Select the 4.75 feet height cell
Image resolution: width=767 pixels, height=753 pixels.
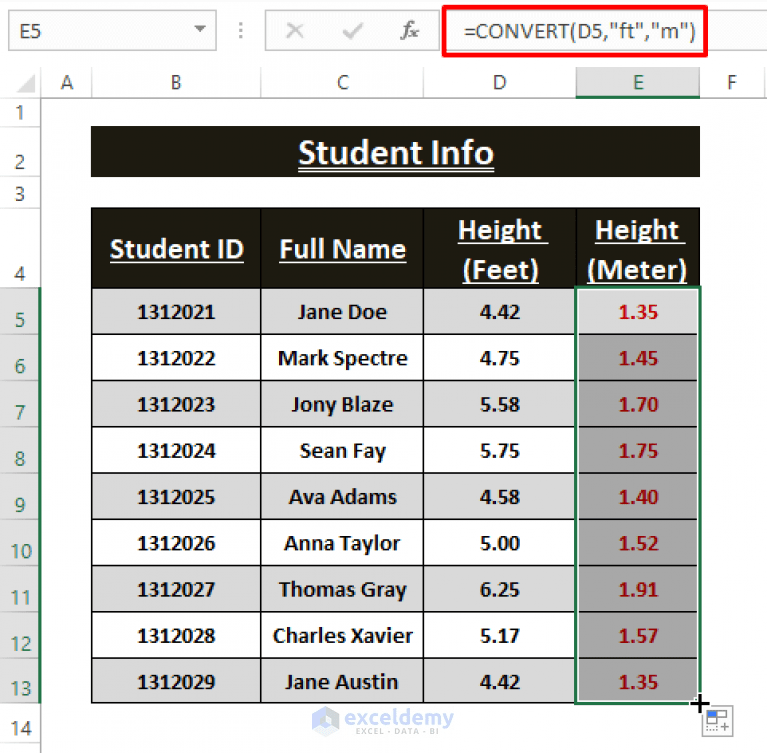[x=499, y=358]
